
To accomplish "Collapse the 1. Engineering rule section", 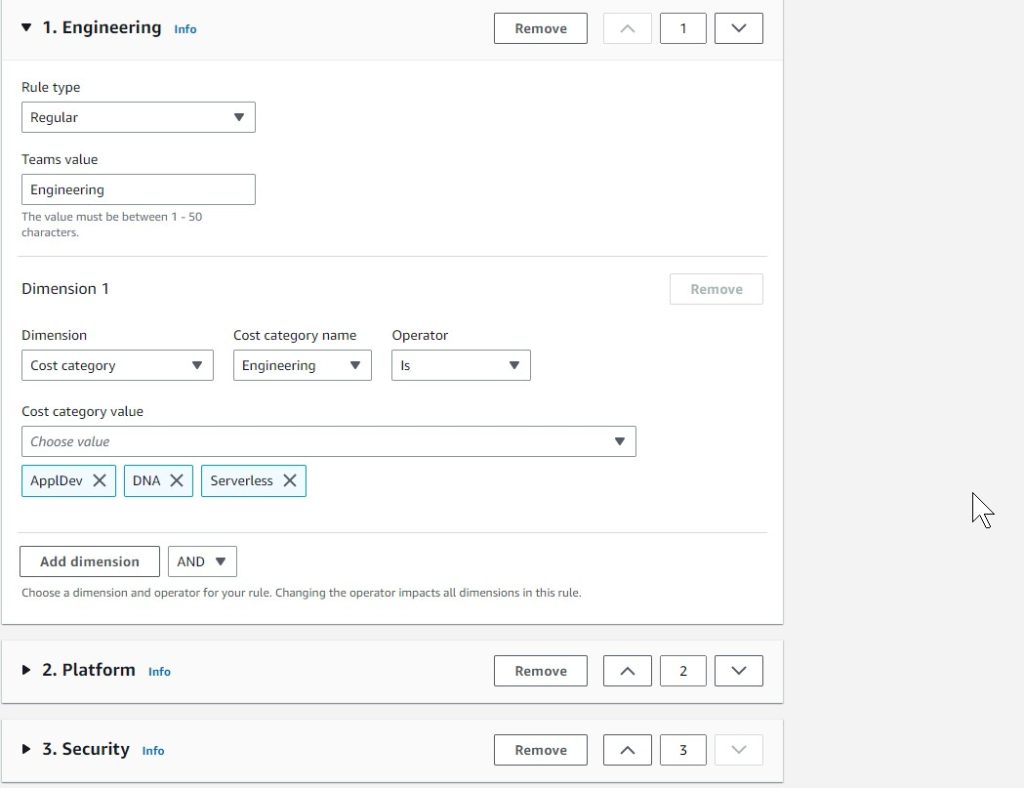I will [x=26, y=27].
